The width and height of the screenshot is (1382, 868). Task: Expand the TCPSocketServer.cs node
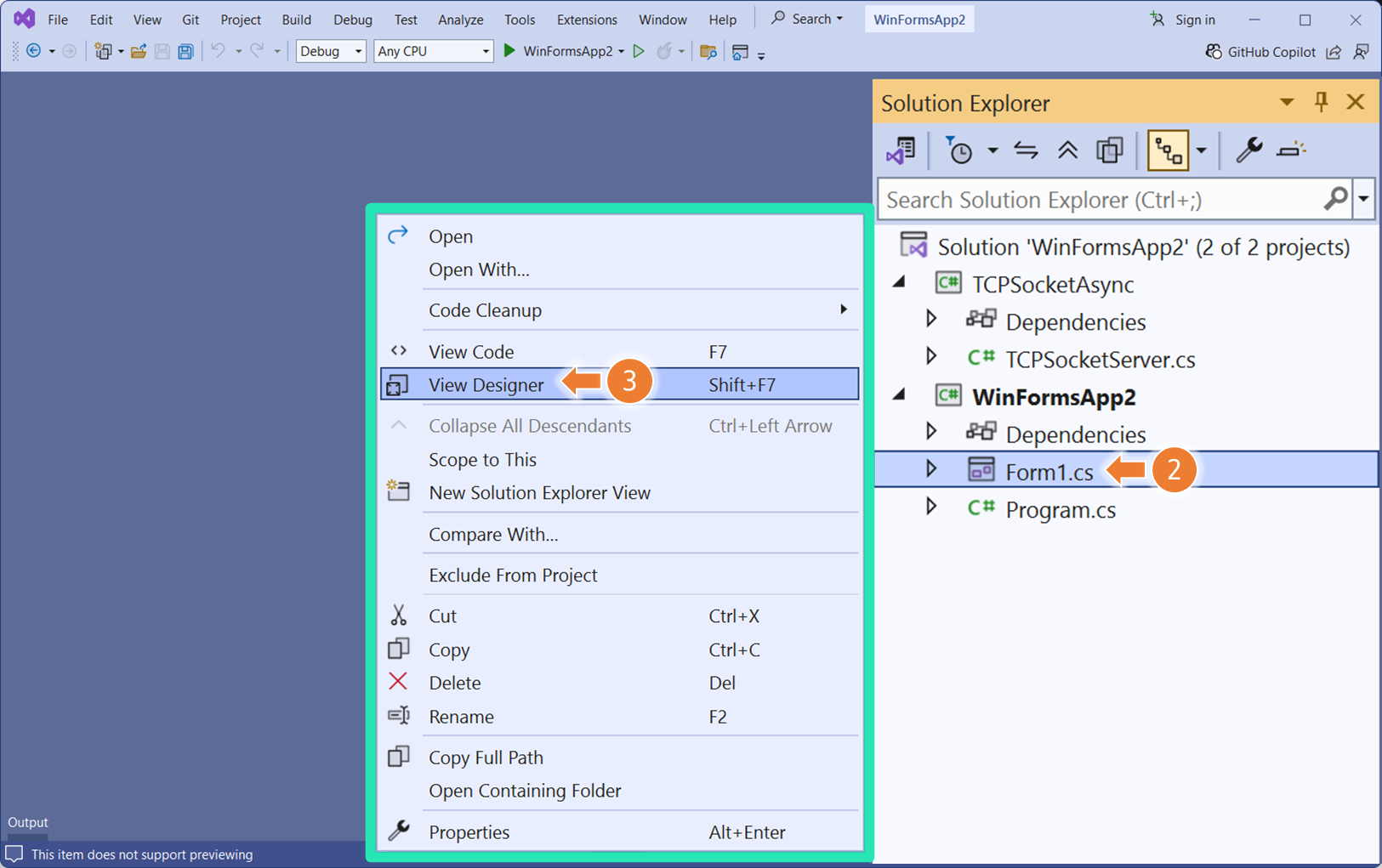pyautogui.click(x=931, y=356)
